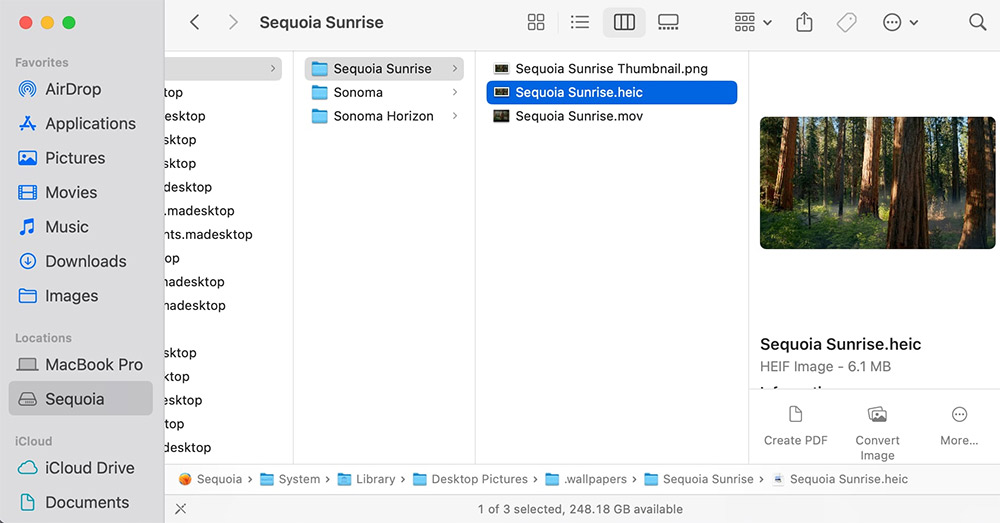Click Sequoia in the path bar

pyautogui.click(x=210, y=479)
